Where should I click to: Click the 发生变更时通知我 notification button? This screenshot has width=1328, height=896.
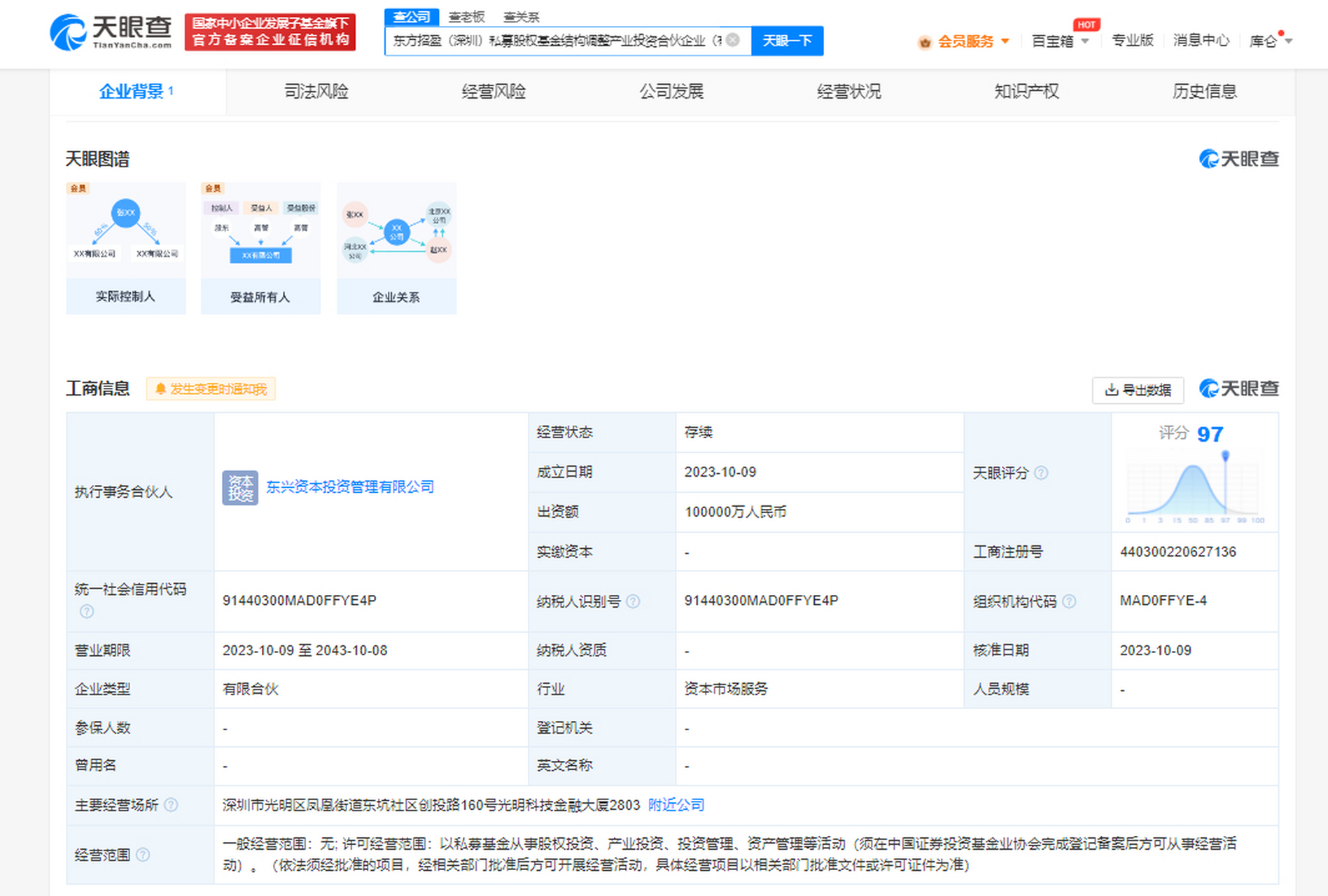click(x=211, y=388)
